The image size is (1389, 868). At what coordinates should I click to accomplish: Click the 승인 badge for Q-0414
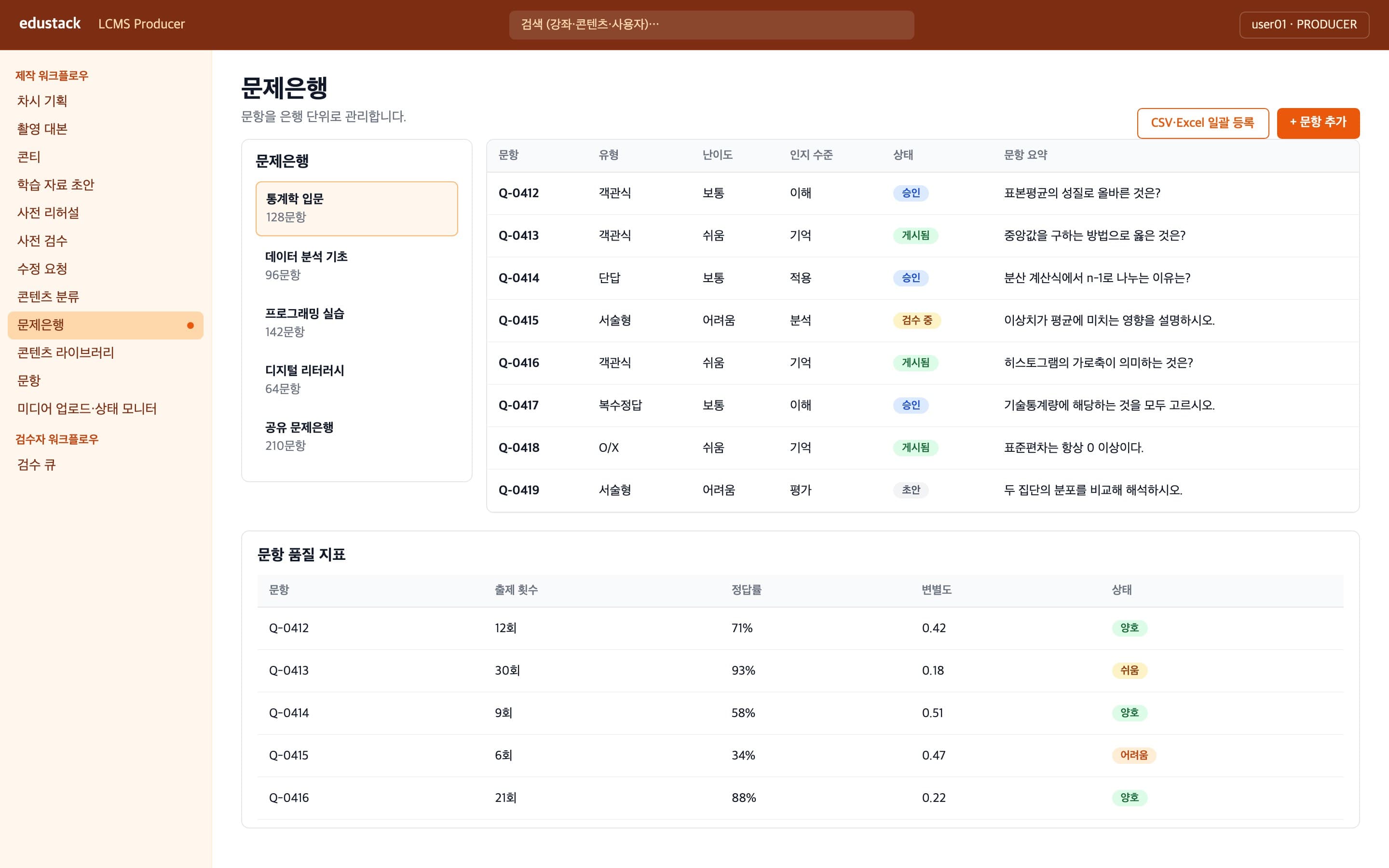point(910,278)
